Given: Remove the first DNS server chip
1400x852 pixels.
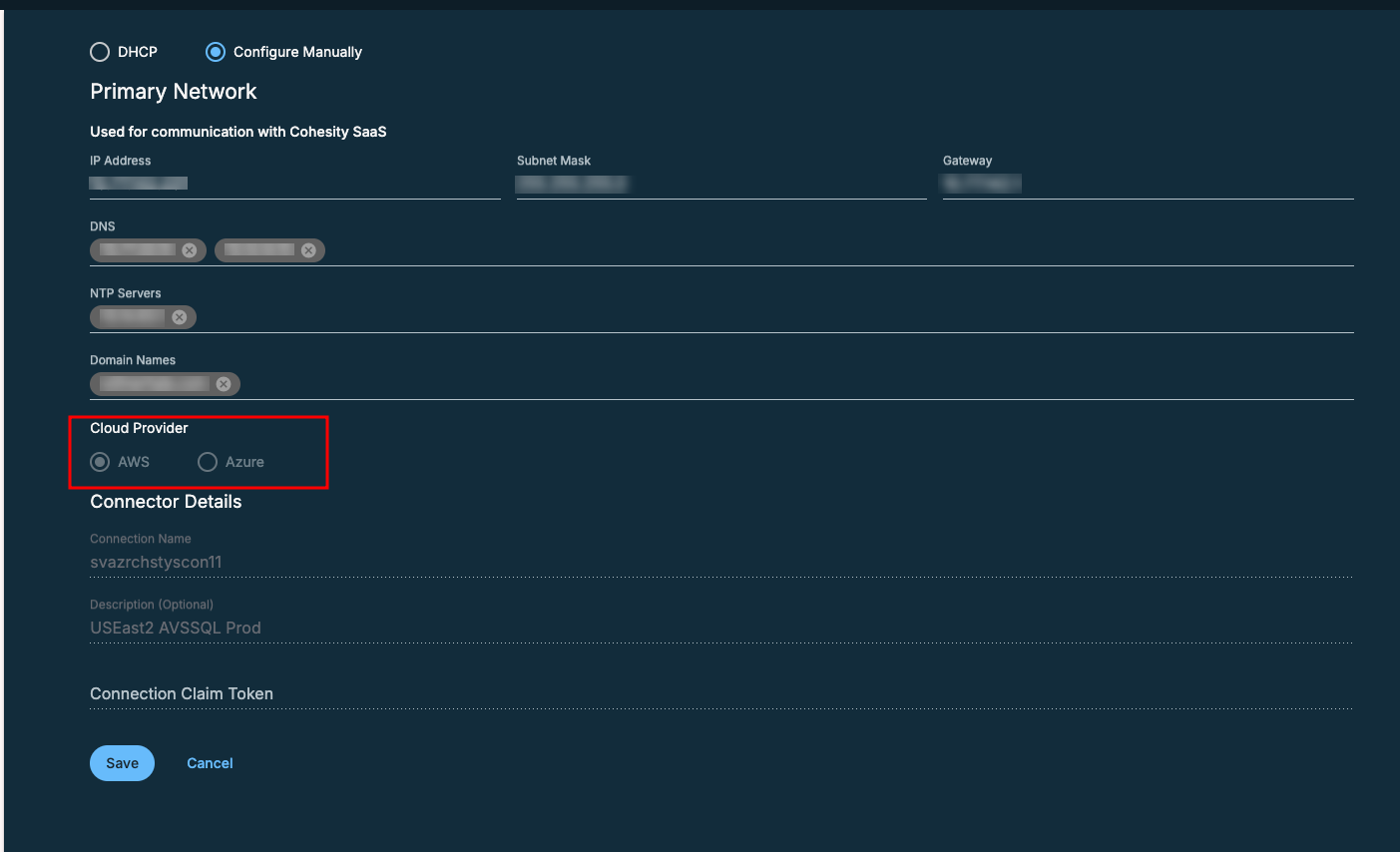Looking at the screenshot, I should click(x=189, y=250).
